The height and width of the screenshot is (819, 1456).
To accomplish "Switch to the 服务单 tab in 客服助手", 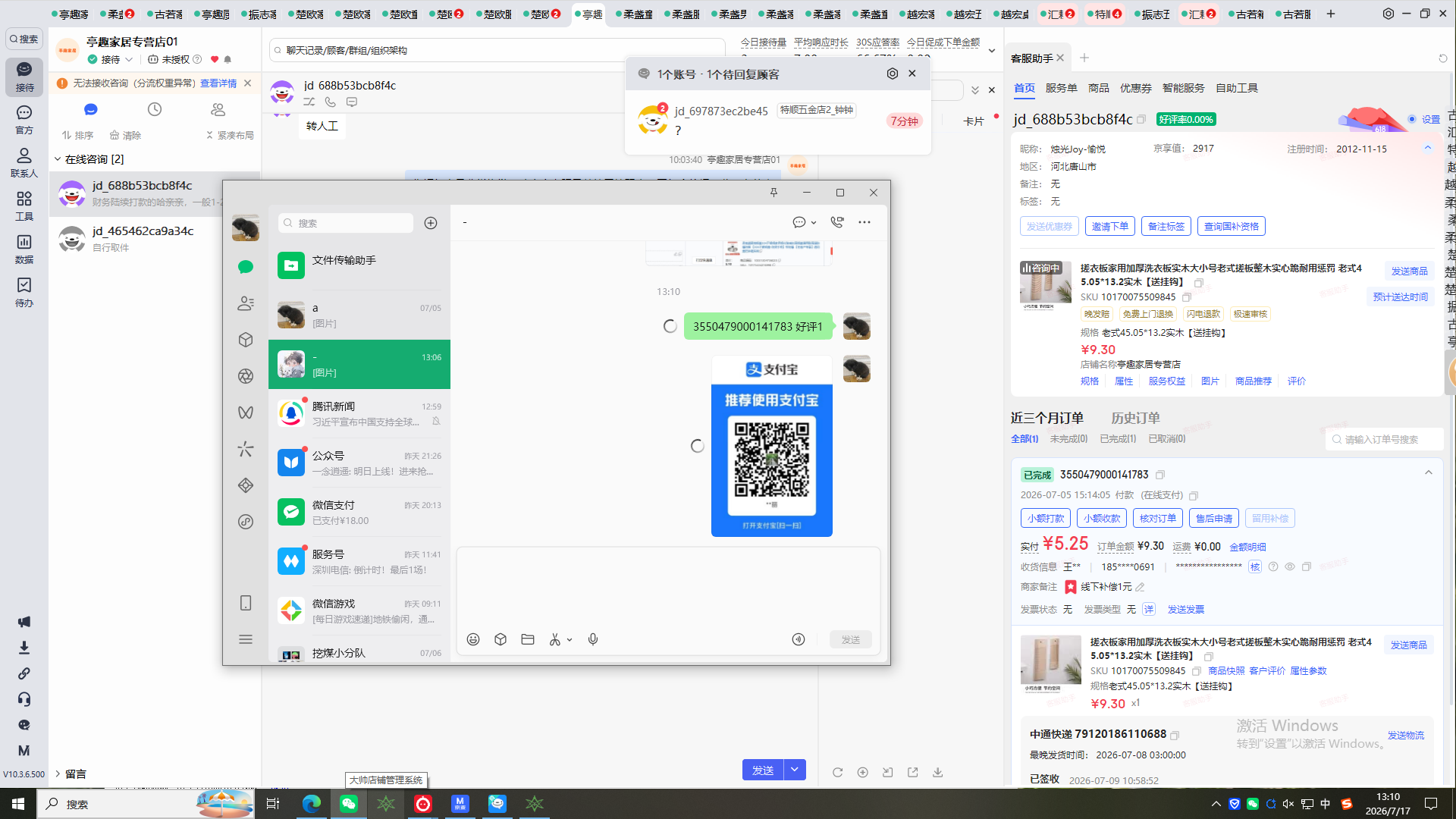I will coord(1061,89).
